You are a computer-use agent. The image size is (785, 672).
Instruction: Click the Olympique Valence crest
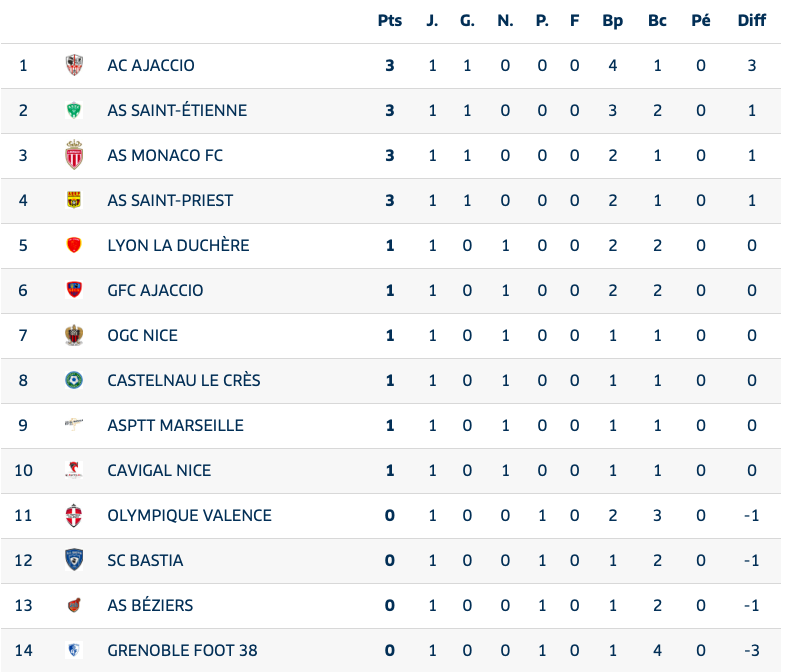click(x=74, y=516)
